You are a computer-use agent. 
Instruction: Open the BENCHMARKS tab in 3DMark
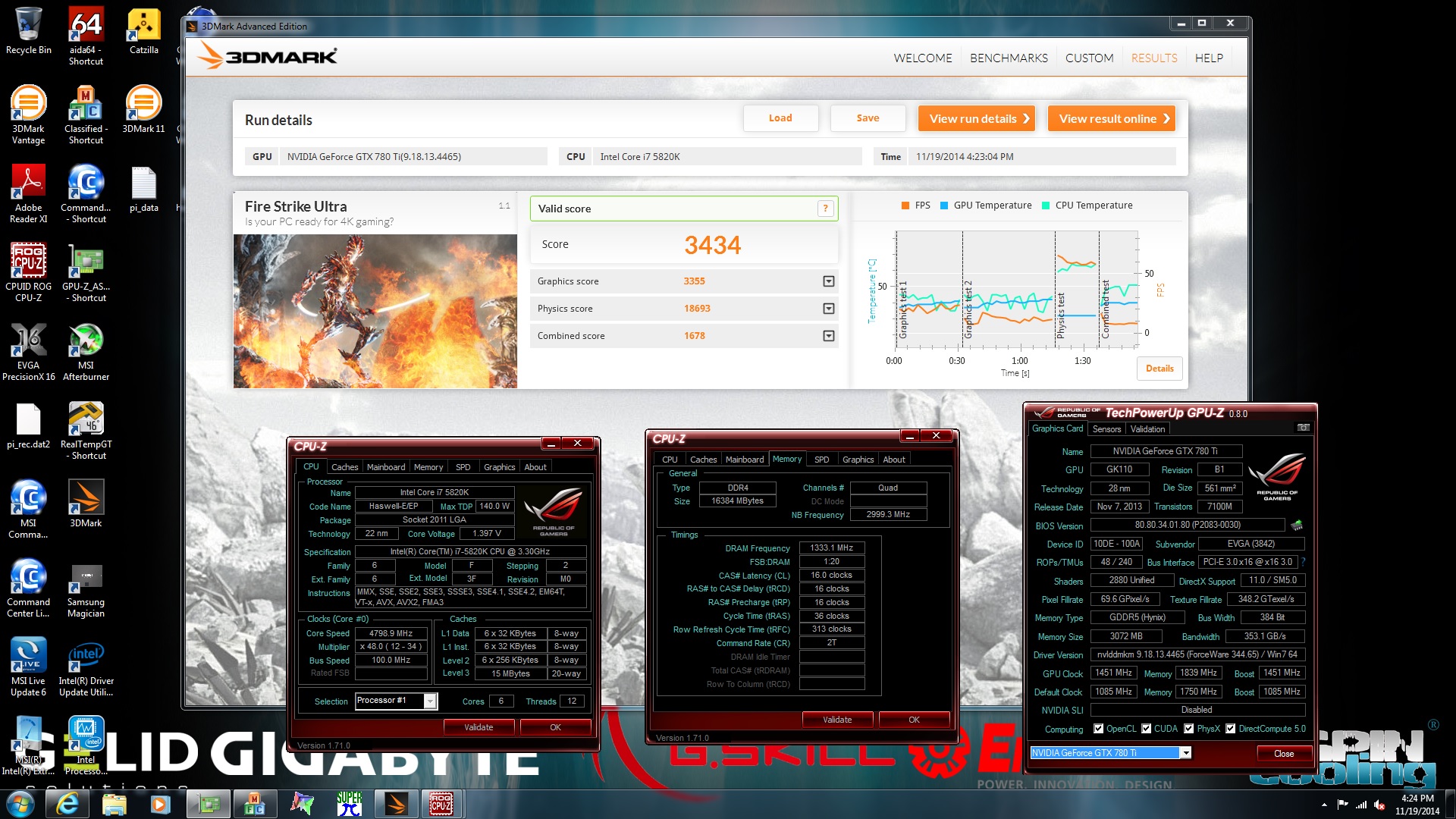click(x=1009, y=58)
